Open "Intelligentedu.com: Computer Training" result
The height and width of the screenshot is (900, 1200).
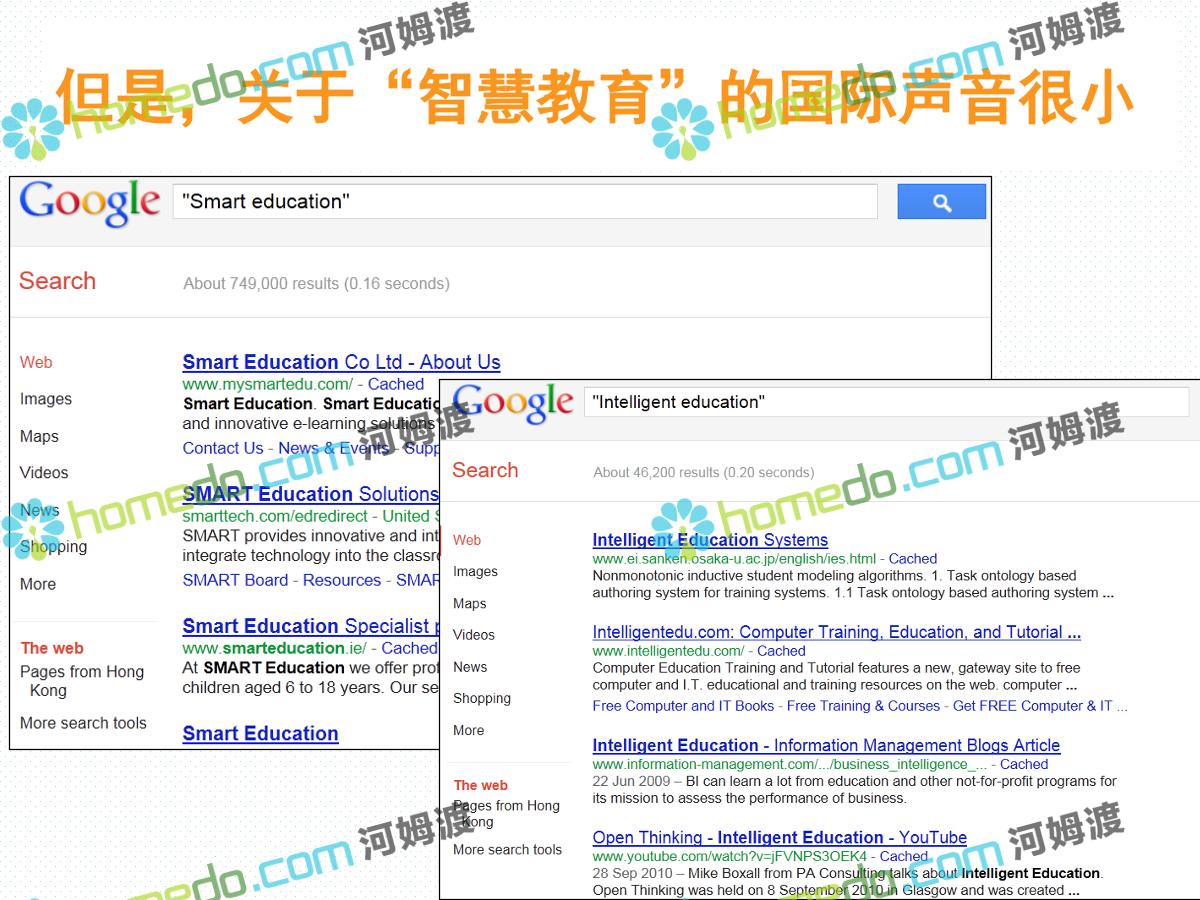coord(836,632)
